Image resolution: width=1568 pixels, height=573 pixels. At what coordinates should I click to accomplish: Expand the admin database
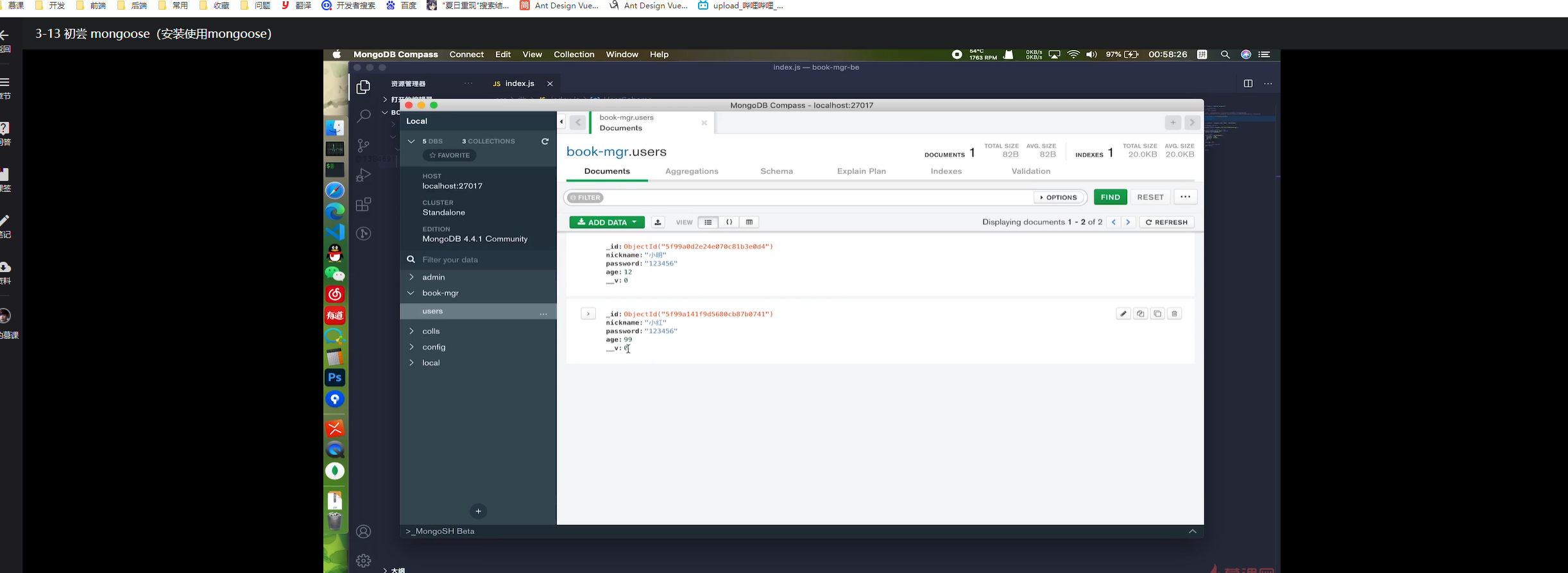(x=411, y=277)
